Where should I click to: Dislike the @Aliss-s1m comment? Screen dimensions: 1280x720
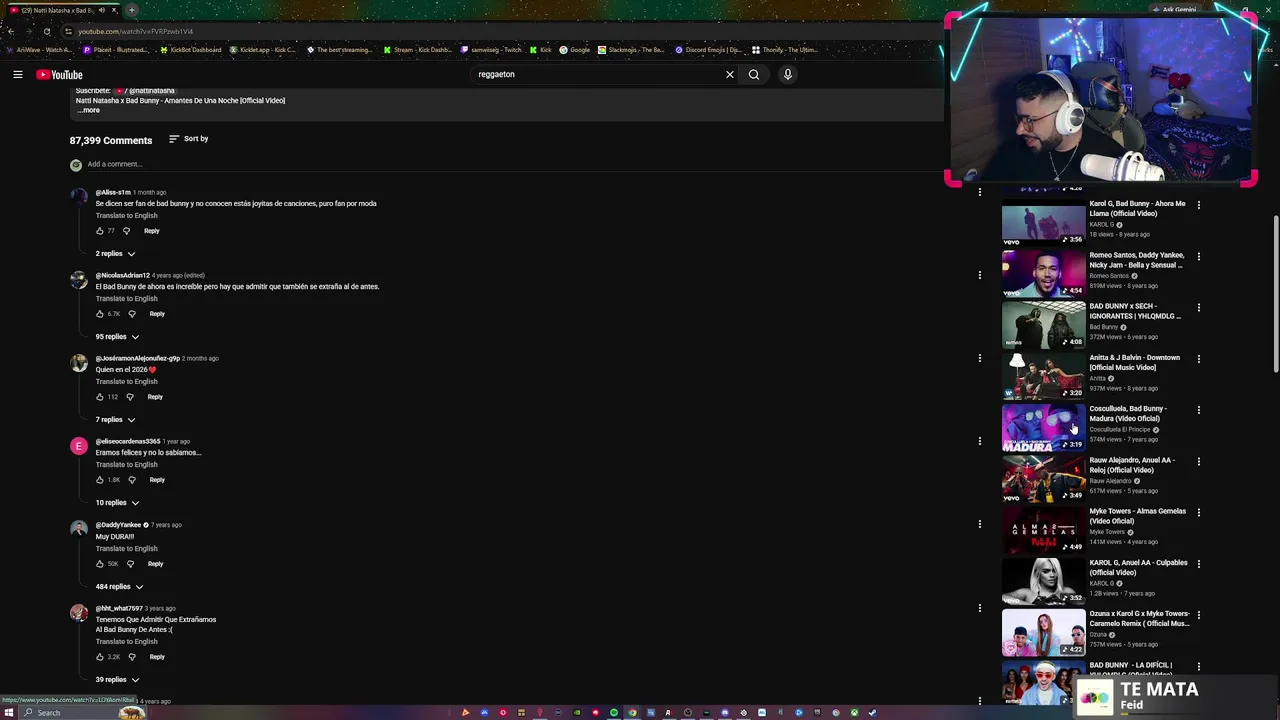tap(126, 231)
